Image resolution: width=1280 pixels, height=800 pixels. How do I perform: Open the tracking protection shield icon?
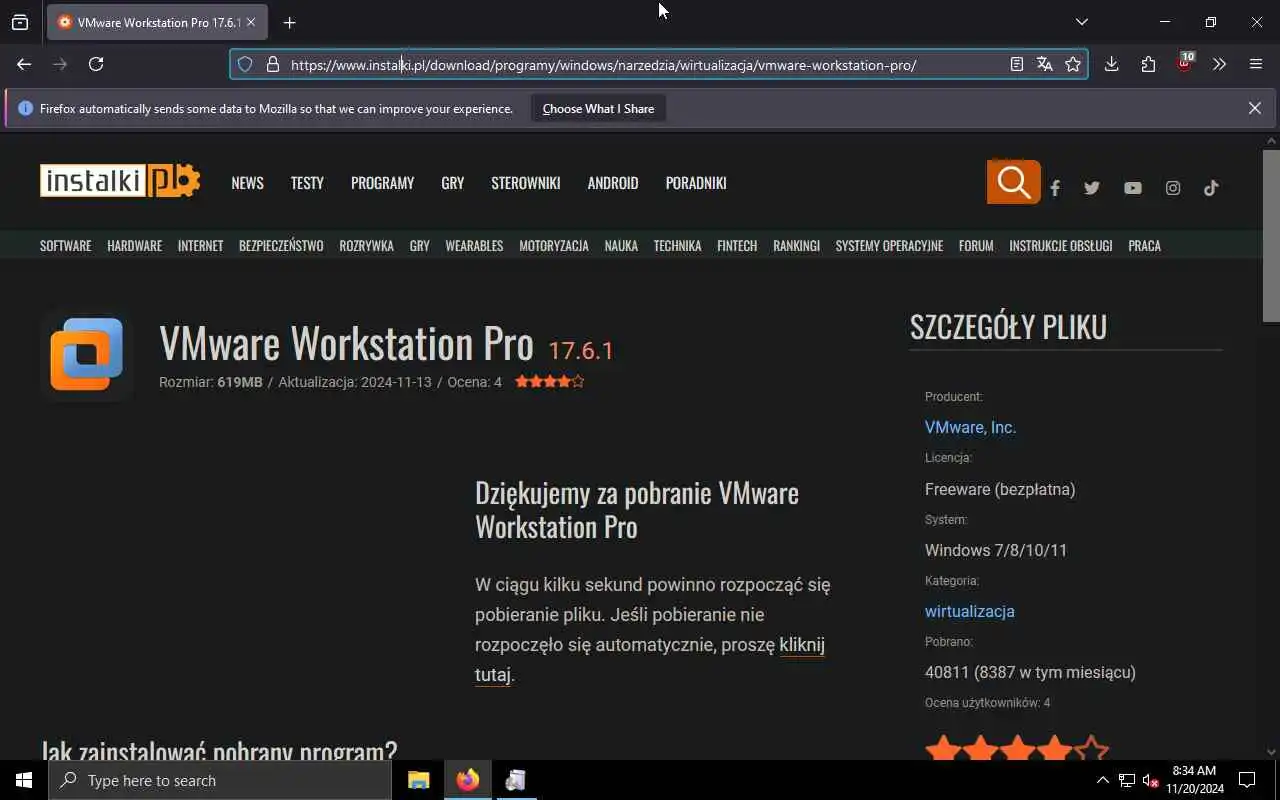tap(245, 65)
